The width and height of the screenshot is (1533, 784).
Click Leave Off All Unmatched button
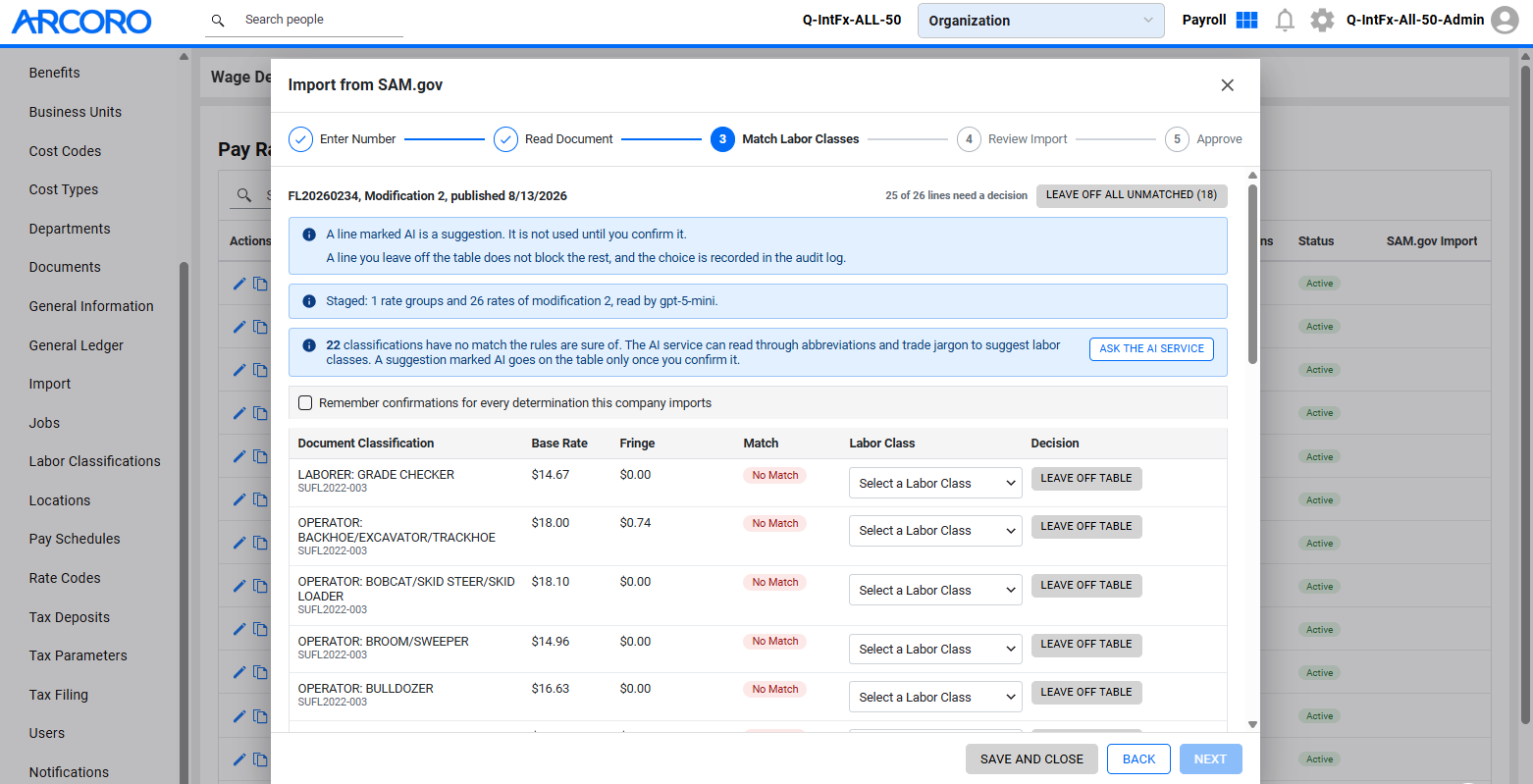[1132, 195]
